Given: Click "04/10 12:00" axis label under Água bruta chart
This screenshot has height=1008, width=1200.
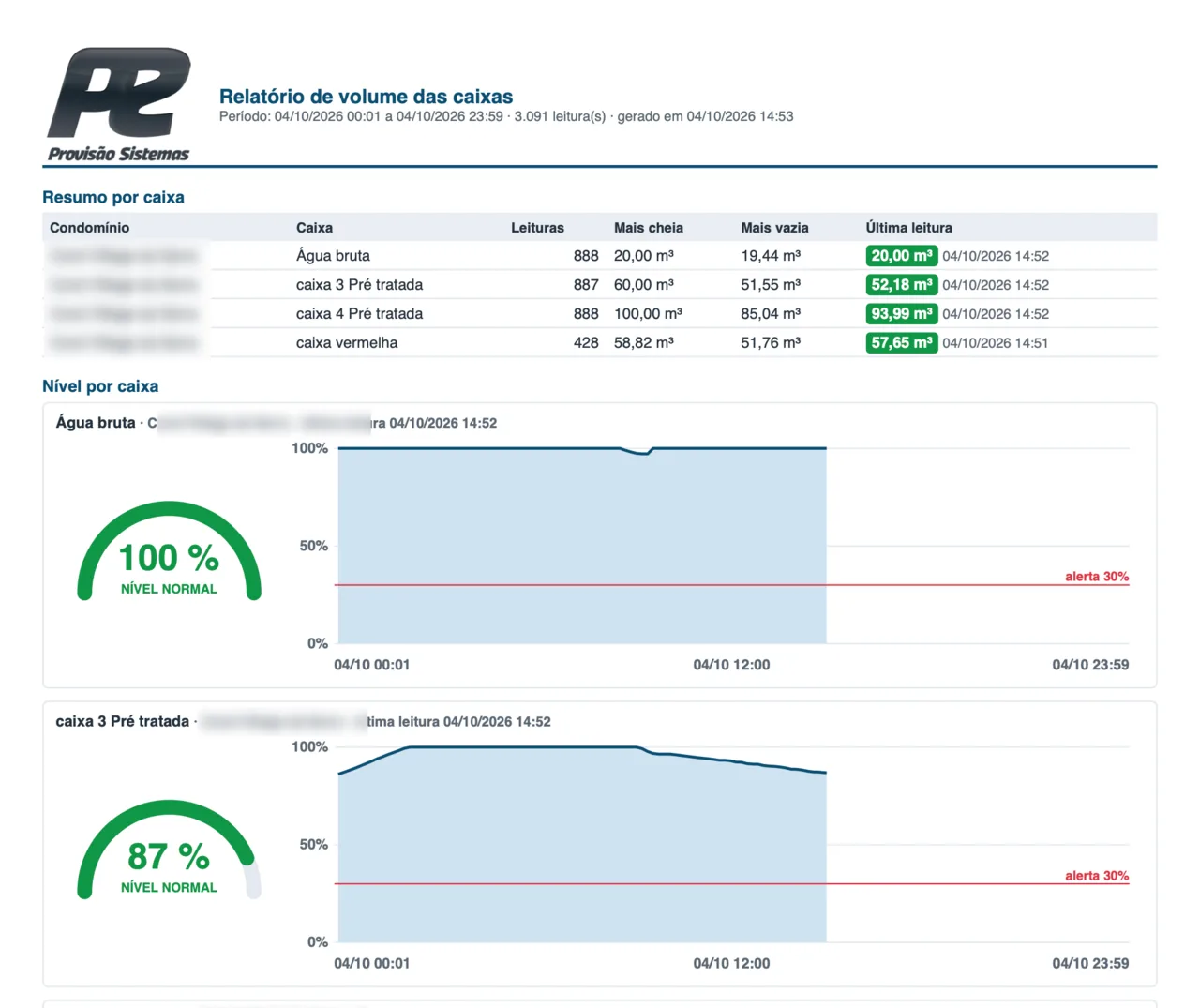Looking at the screenshot, I should point(731,665).
